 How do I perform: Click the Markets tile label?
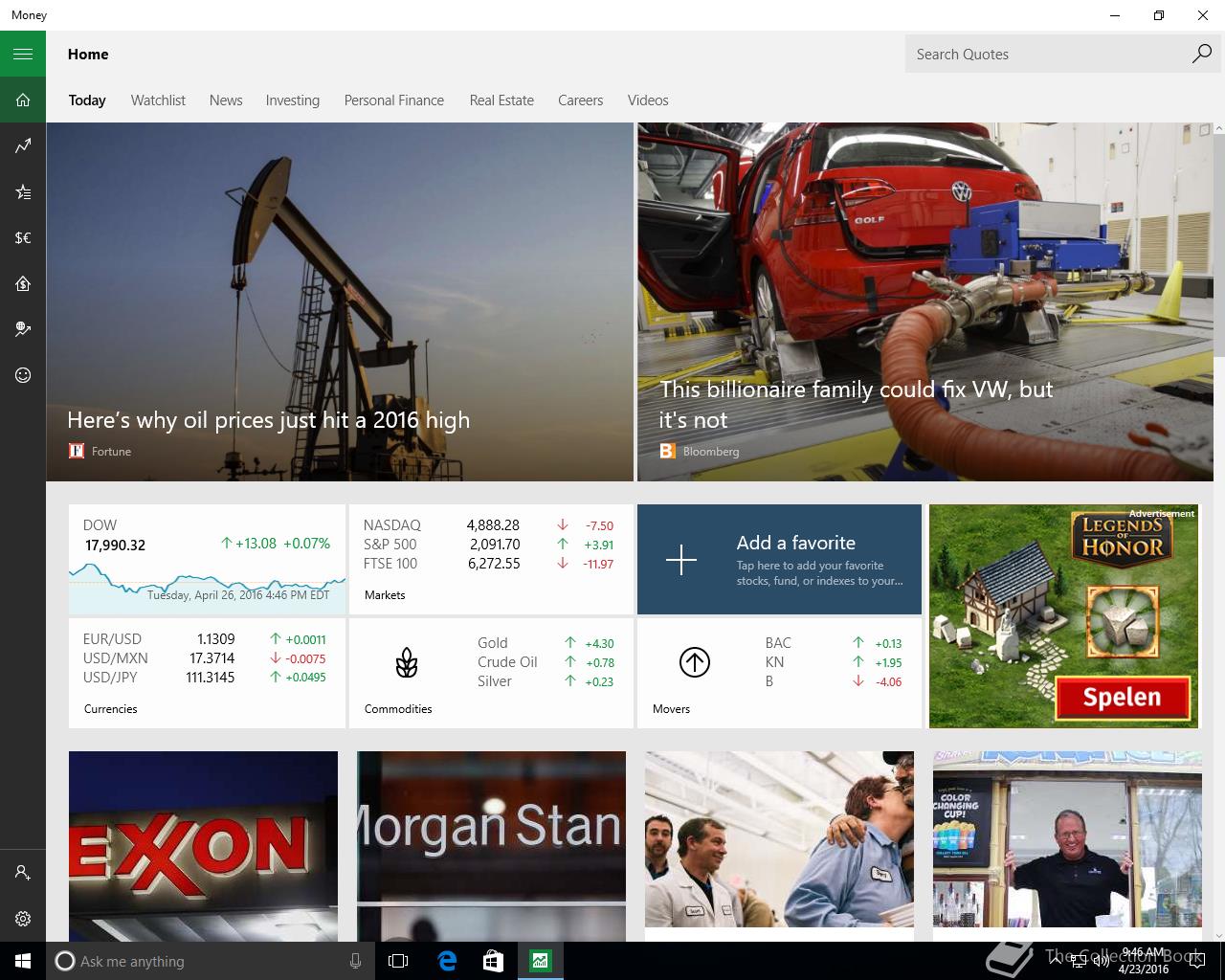pos(385,595)
